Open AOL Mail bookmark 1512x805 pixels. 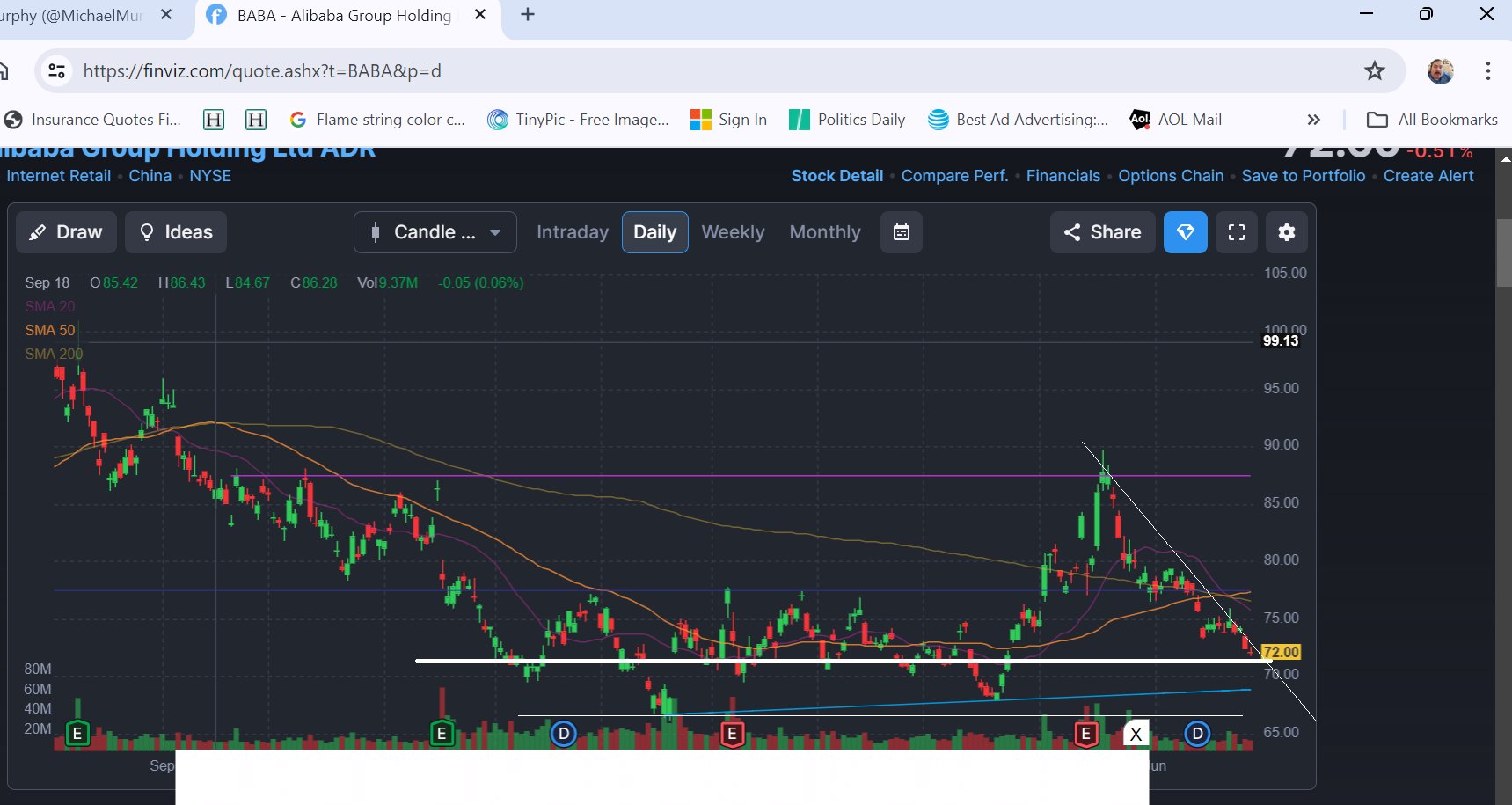tap(1176, 120)
